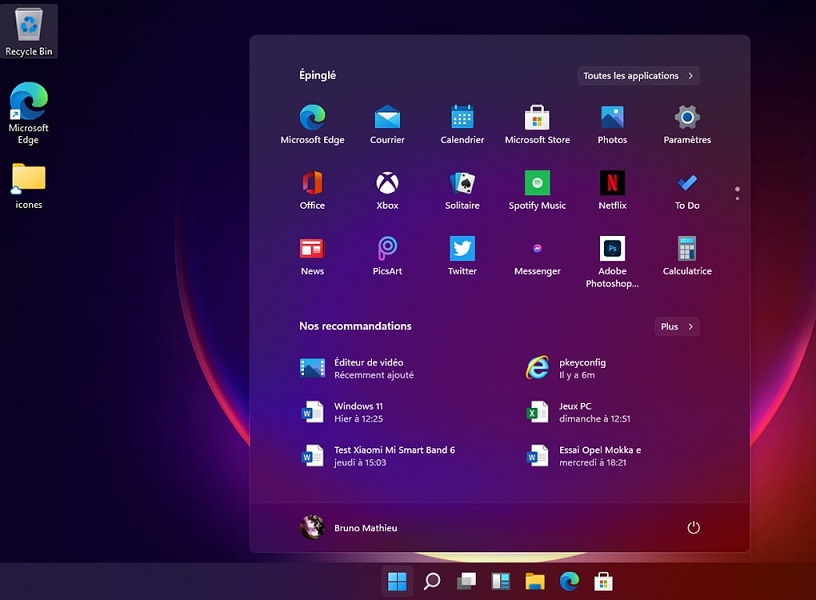Open Microsoft Store pinned app
Viewport: 816px width, 600px height.
[x=537, y=118]
